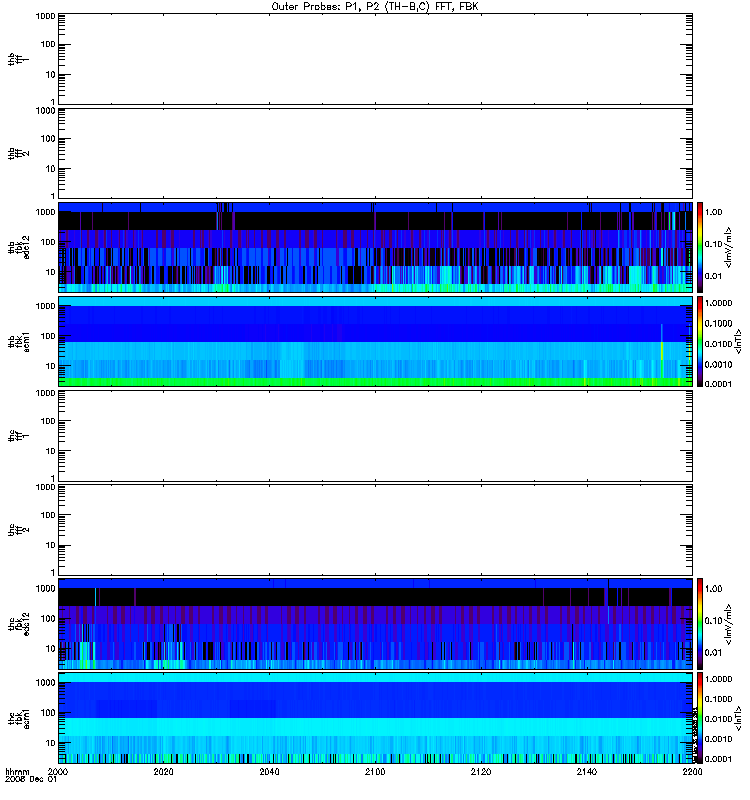Click the "0.01" tick on the thb edc12 color bar

pyautogui.click(x=713, y=276)
